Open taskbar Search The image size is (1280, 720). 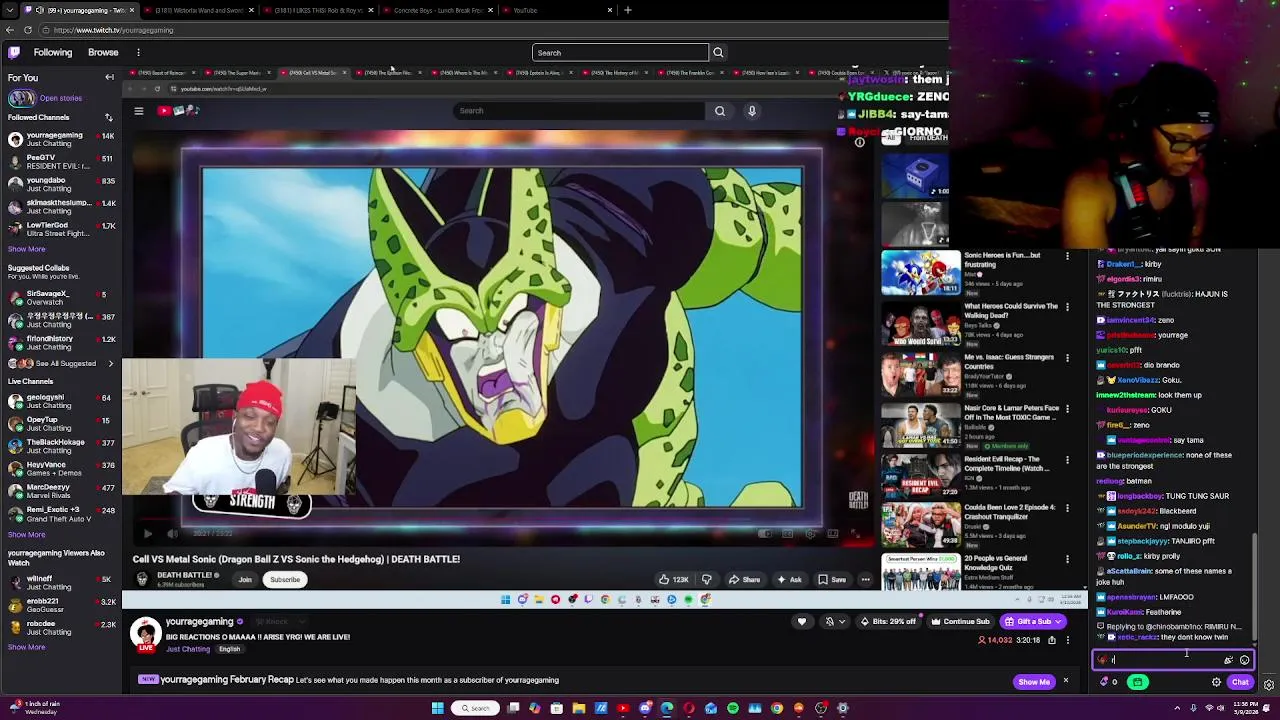click(474, 709)
